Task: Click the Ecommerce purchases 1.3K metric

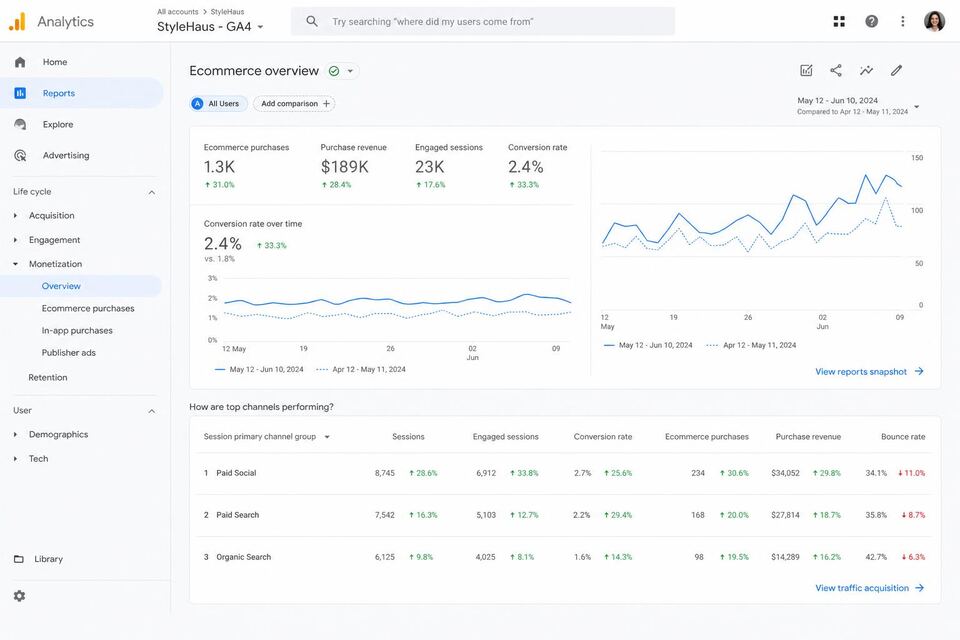Action: pos(246,166)
